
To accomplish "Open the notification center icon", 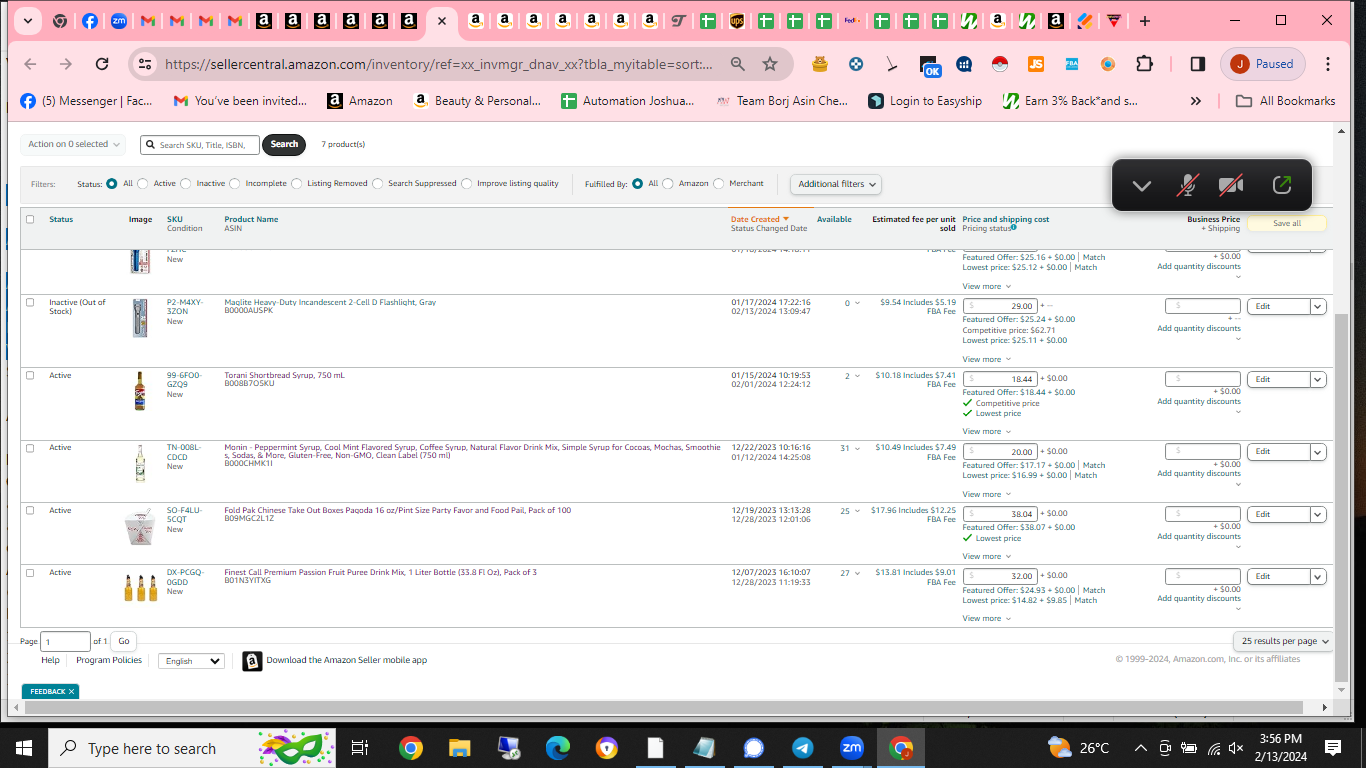I will [x=1333, y=748].
